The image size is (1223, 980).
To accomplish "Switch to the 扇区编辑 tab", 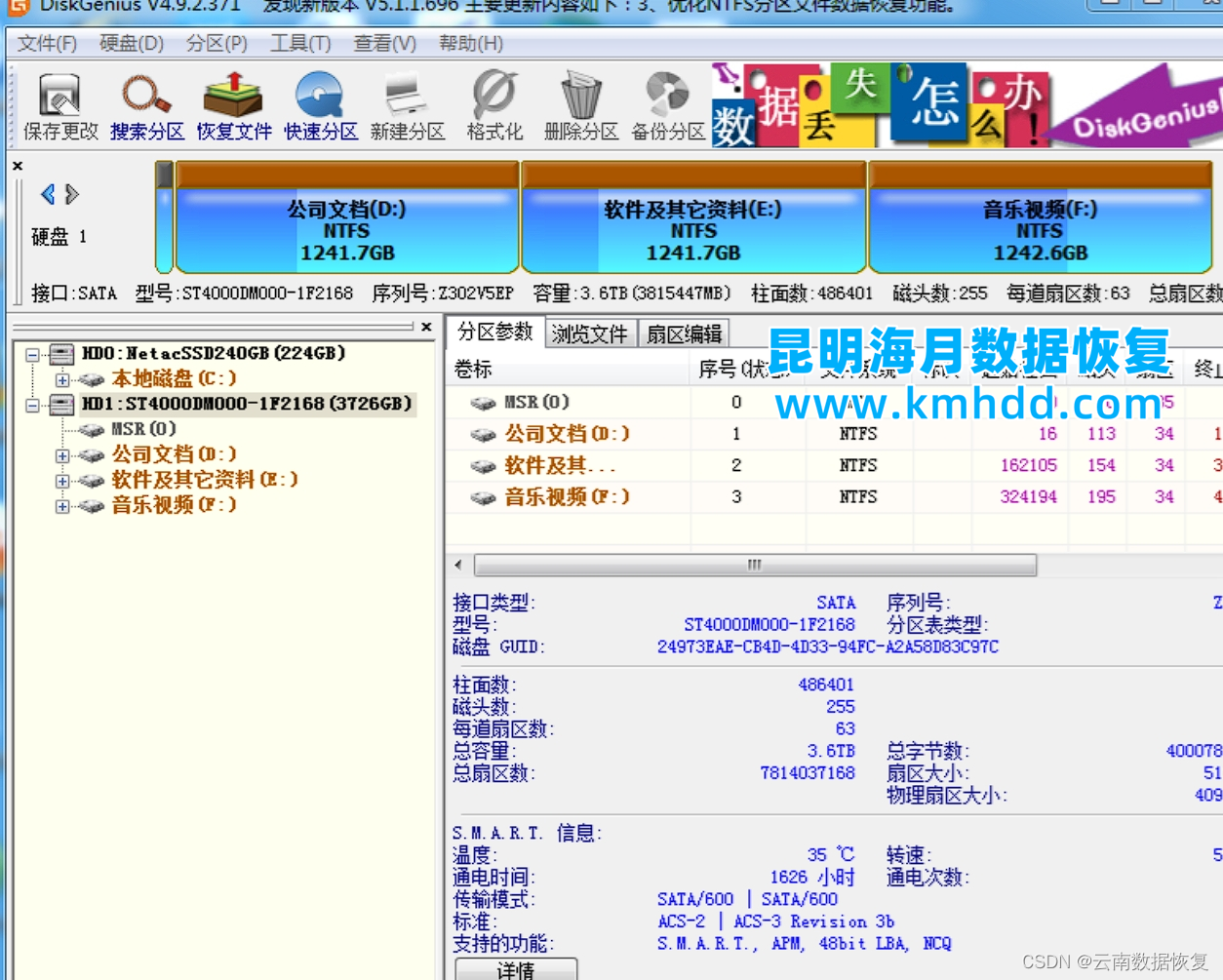I will pos(685,333).
